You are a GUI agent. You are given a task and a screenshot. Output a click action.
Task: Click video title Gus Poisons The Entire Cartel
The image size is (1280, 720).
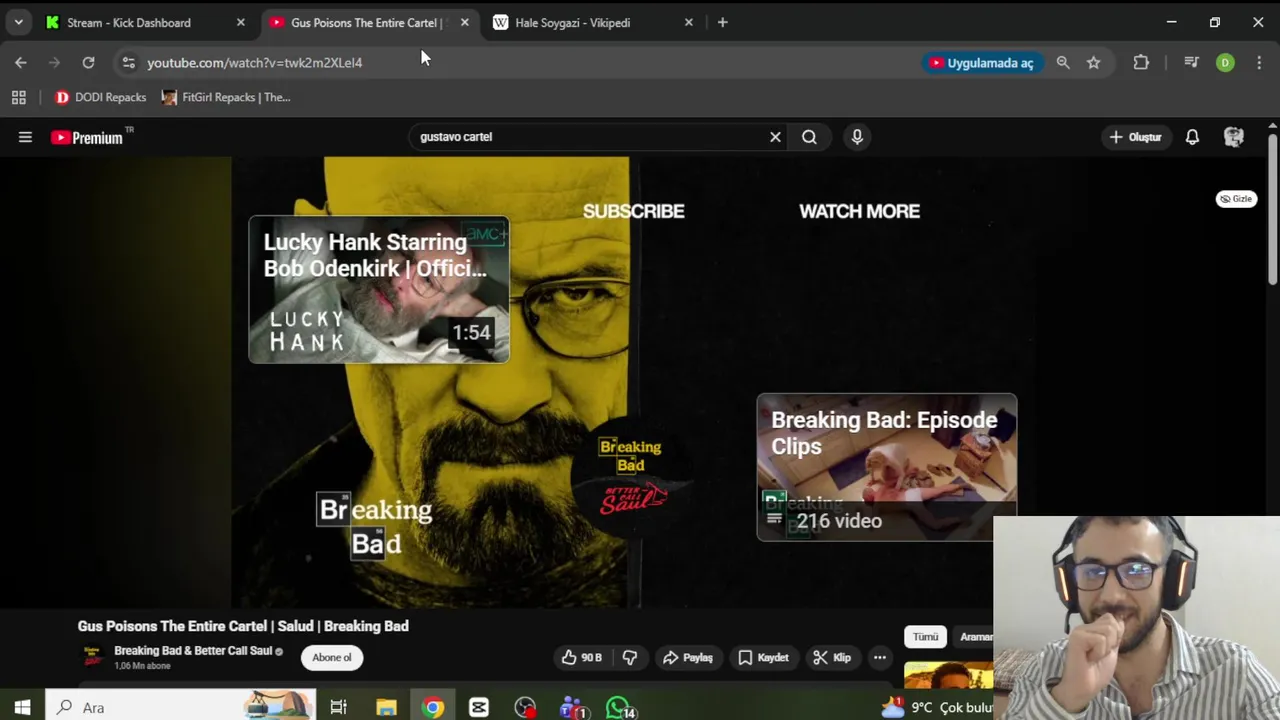tap(243, 626)
